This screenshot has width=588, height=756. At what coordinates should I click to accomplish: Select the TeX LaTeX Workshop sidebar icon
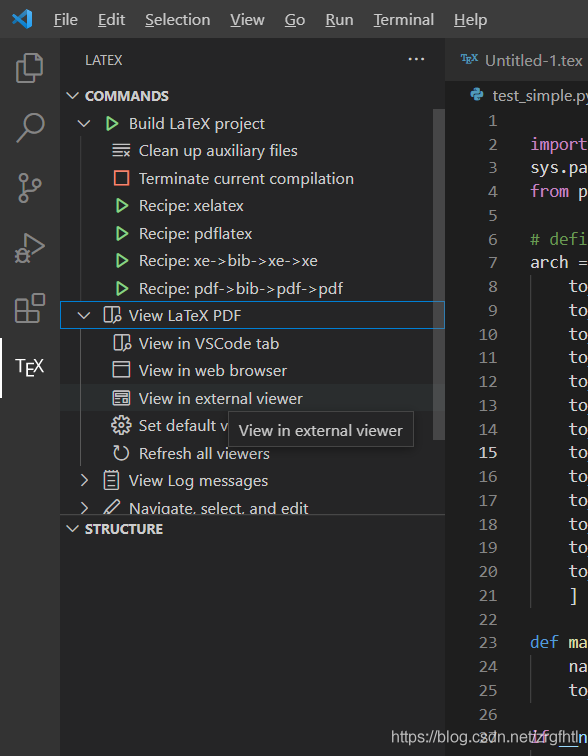(x=29, y=367)
